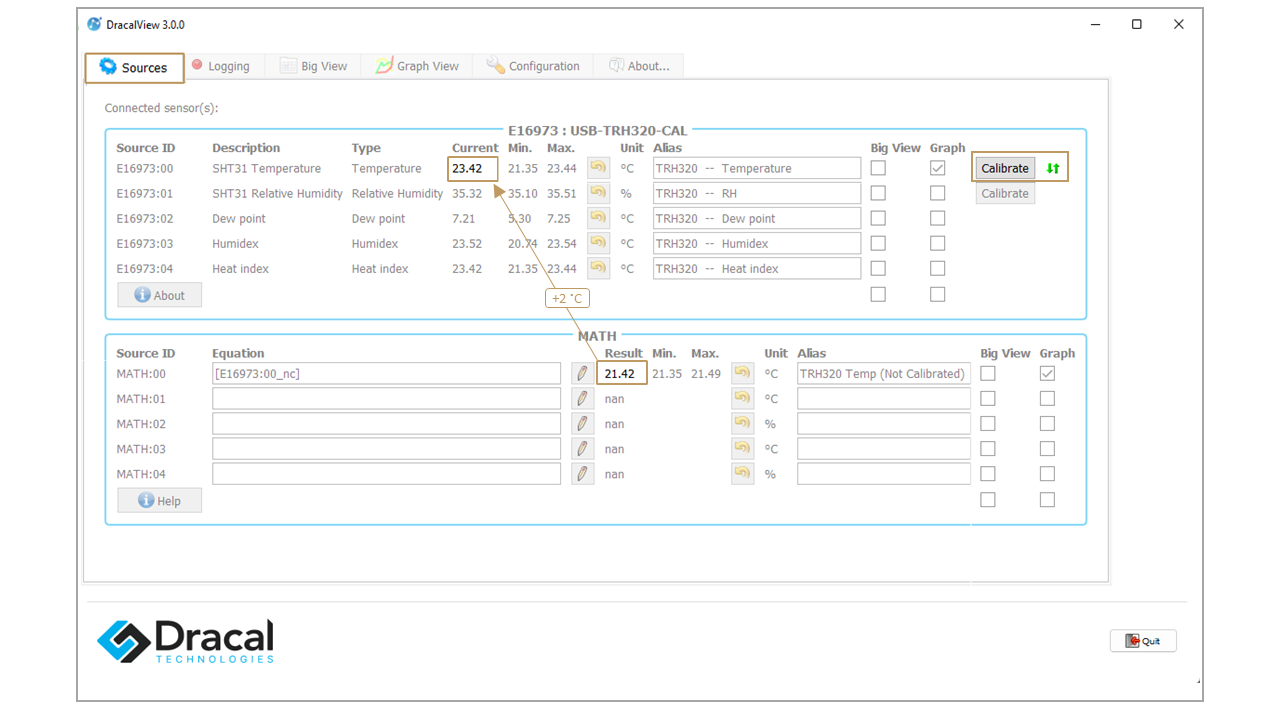Viewport: 1280px width, 720px height.
Task: Edit equation pencil icon for MATH:03
Action: [582, 448]
